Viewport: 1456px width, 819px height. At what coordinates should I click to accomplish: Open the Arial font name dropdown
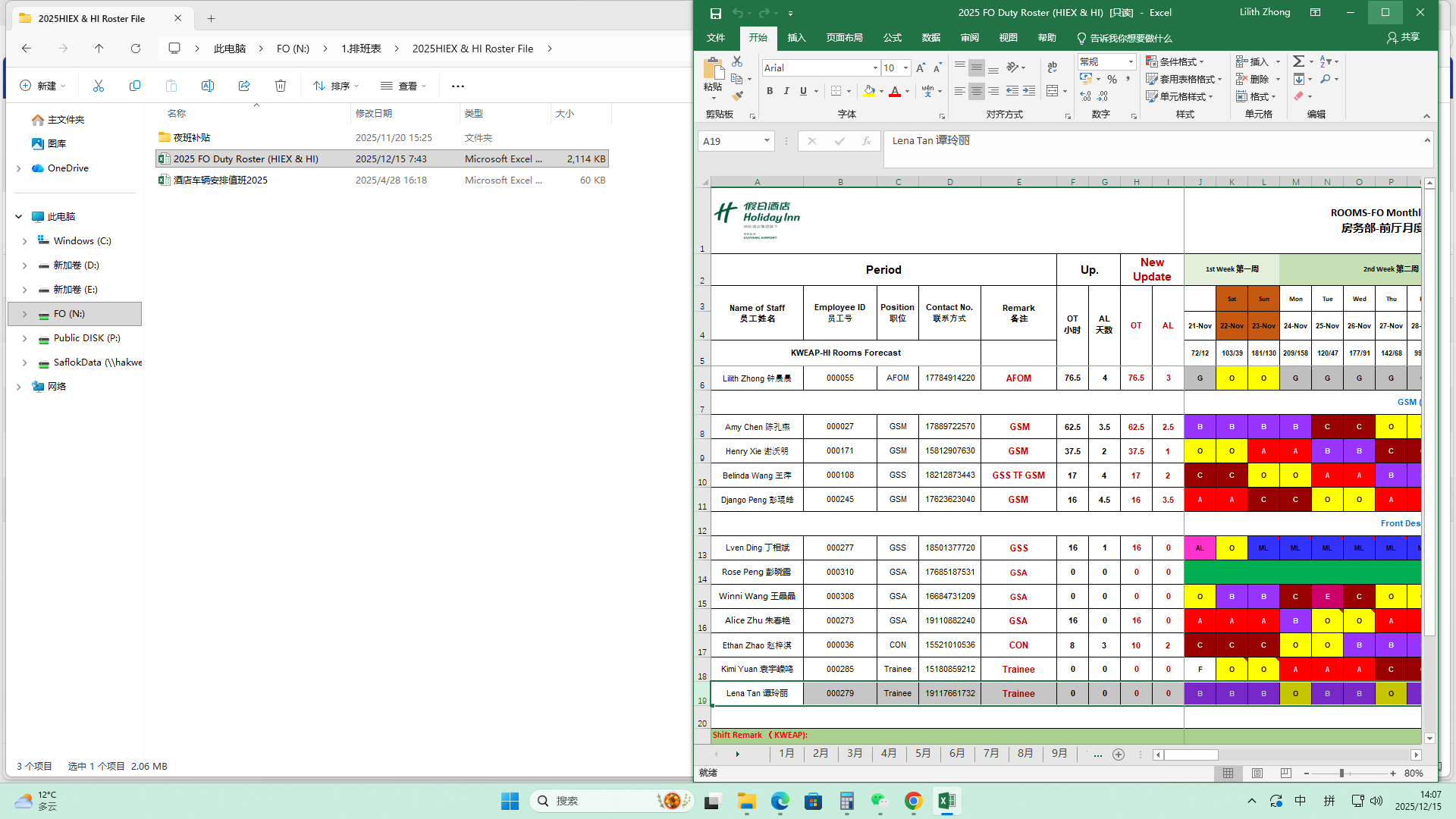(x=875, y=67)
